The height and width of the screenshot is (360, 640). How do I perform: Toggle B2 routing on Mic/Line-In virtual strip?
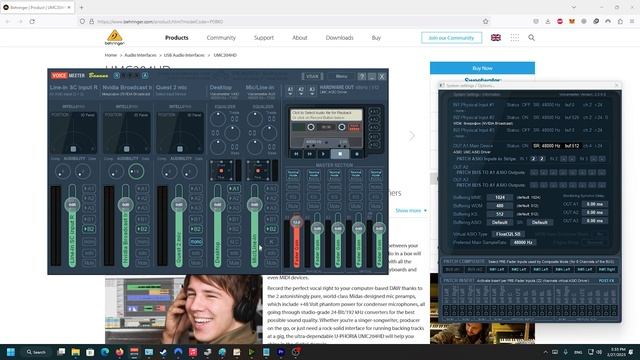pos(271,229)
